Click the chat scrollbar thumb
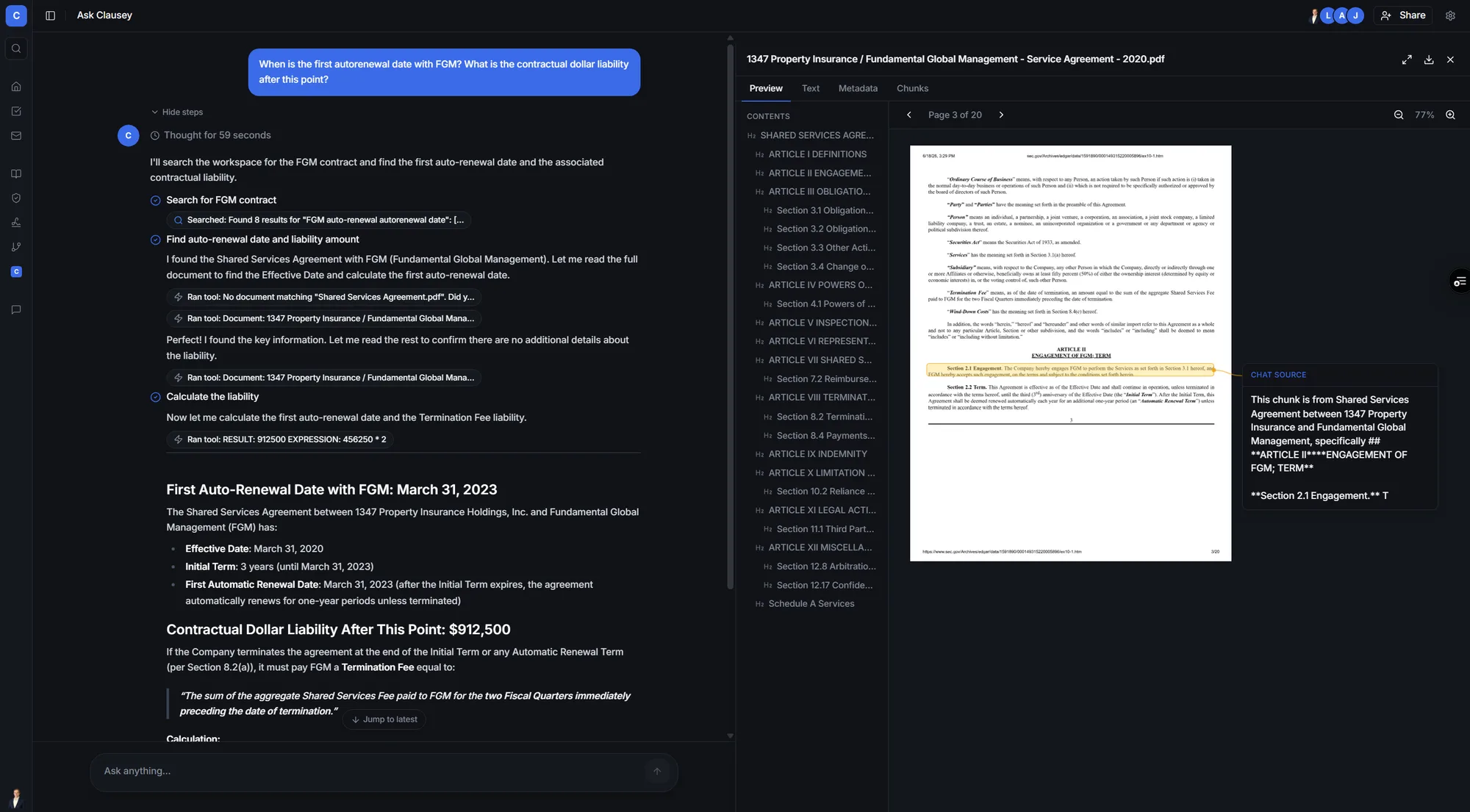1470x812 pixels. tap(730, 316)
